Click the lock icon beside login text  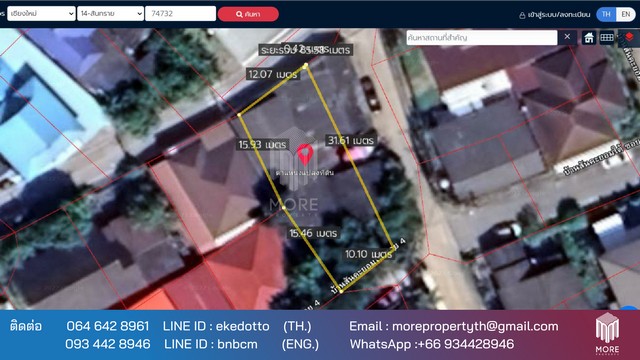pos(522,15)
